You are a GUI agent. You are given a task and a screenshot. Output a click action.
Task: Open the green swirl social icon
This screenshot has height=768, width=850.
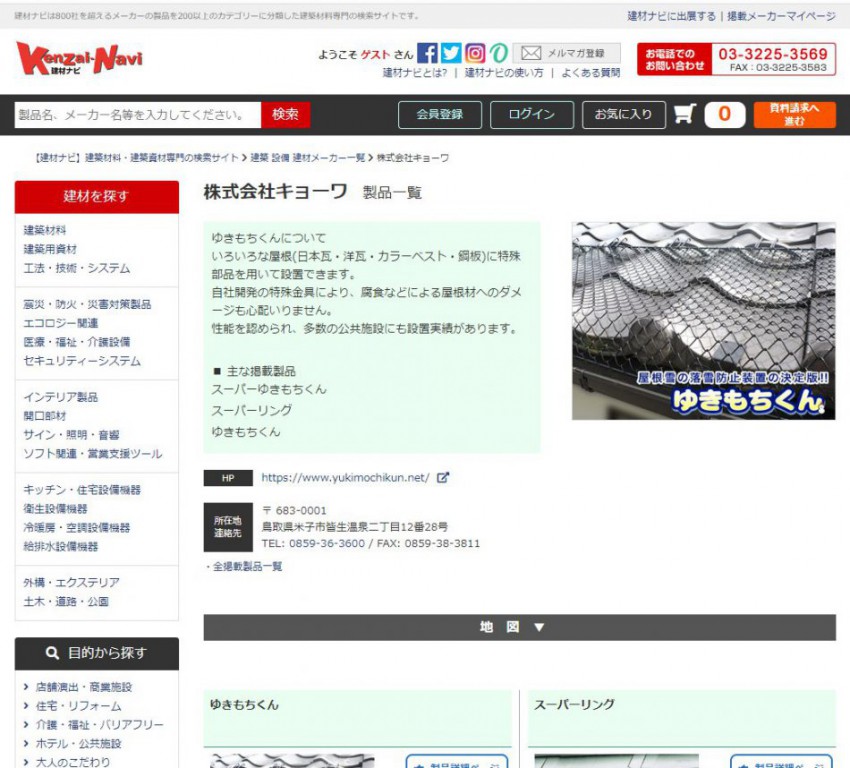tap(498, 53)
